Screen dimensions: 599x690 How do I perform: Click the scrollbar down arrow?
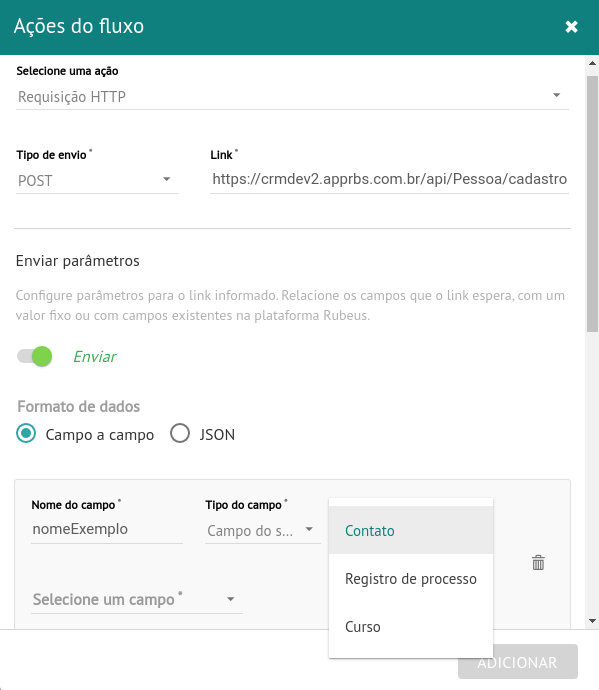[x=592, y=621]
